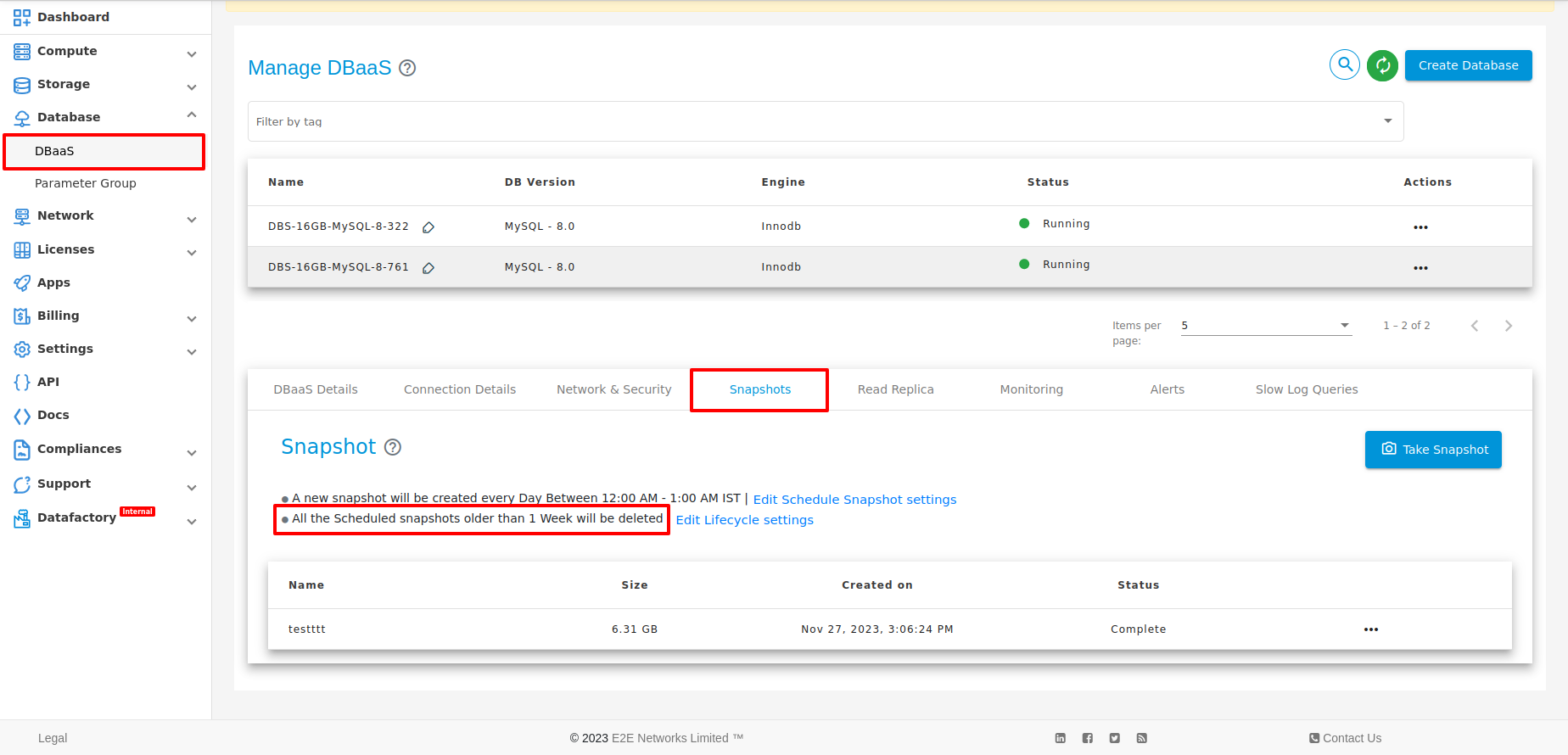This screenshot has width=1568, height=755.
Task: Open Edit Lifecycle settings link
Action: click(x=744, y=520)
